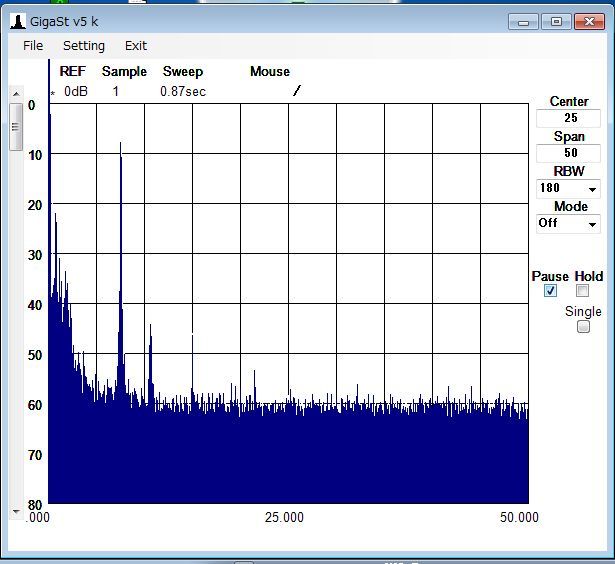Screen dimensions: 615x564
Task: Click the Sweep header label
Action: [x=183, y=71]
